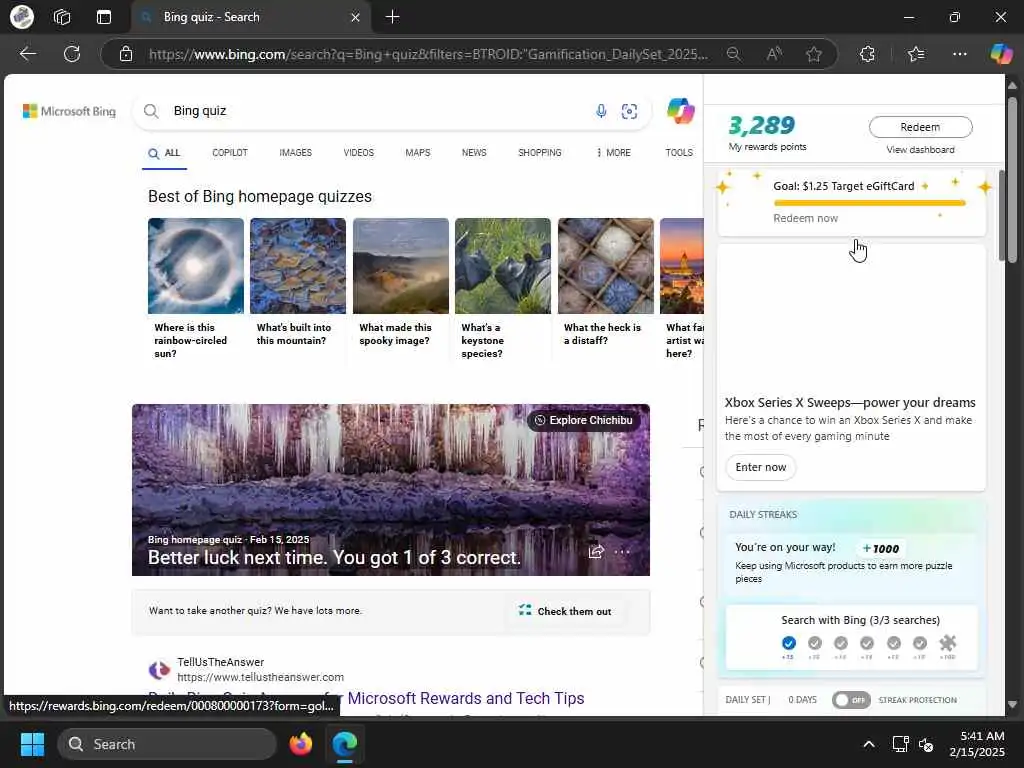Open What the heck is a distaff quiz
This screenshot has height=768, width=1024.
(x=605, y=266)
